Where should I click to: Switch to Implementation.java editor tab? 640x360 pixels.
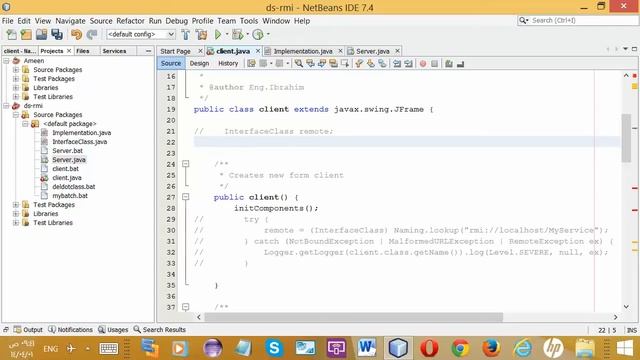pyautogui.click(x=303, y=51)
